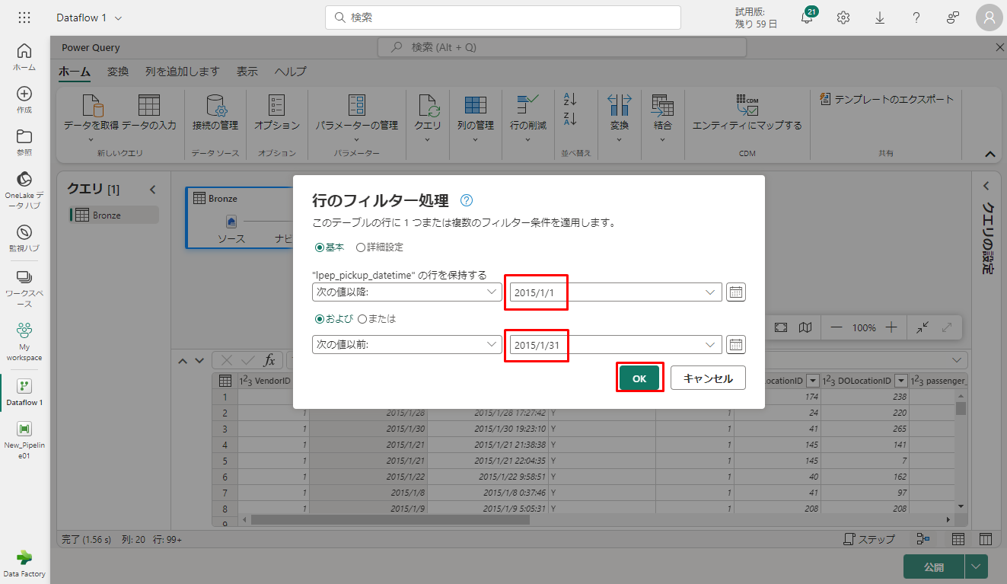The height and width of the screenshot is (584, 1007).
Task: Open the 列を追加します ribbon tab
Action: (x=182, y=72)
